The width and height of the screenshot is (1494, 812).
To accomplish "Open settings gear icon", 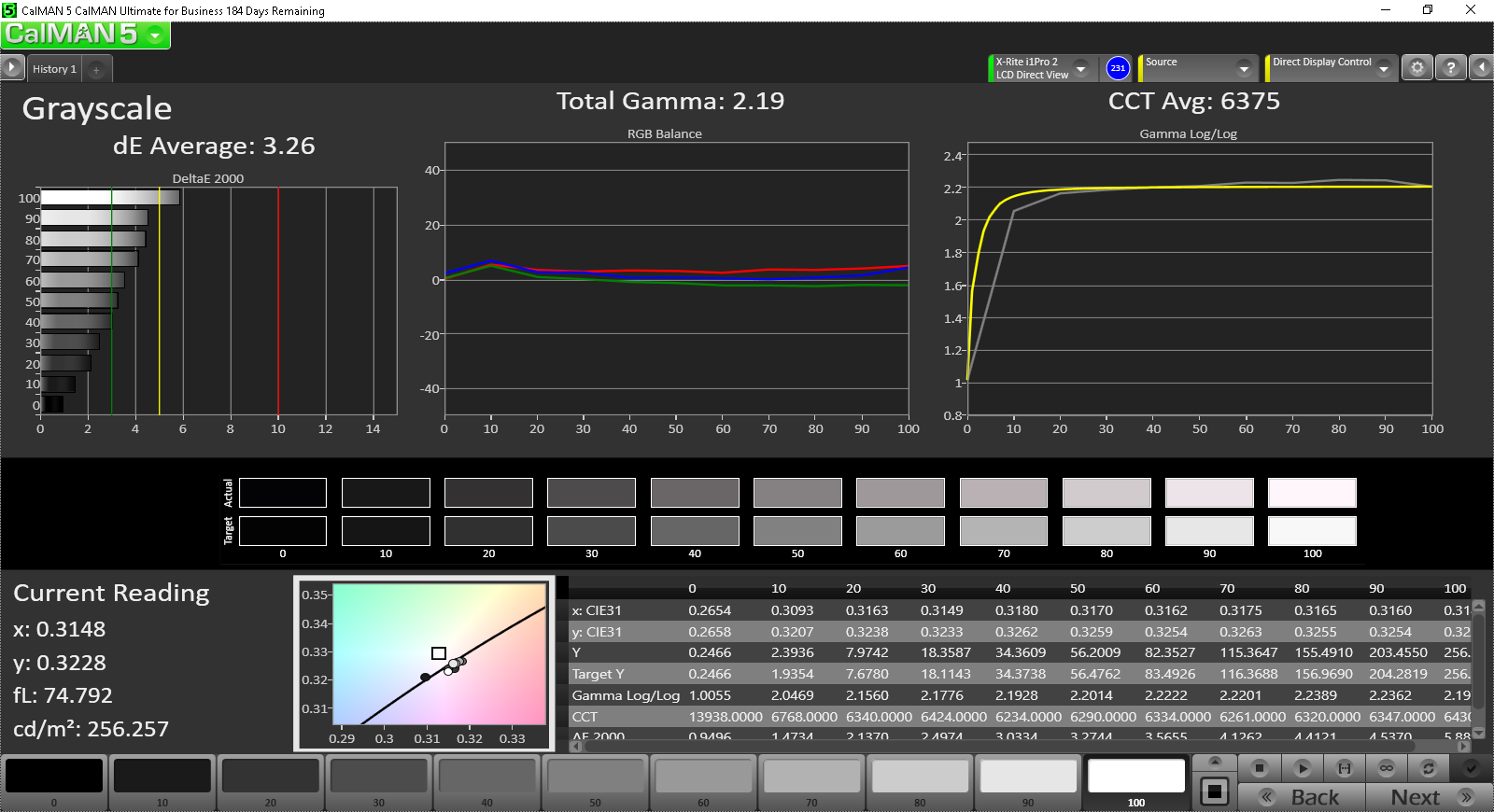I will (x=1417, y=68).
